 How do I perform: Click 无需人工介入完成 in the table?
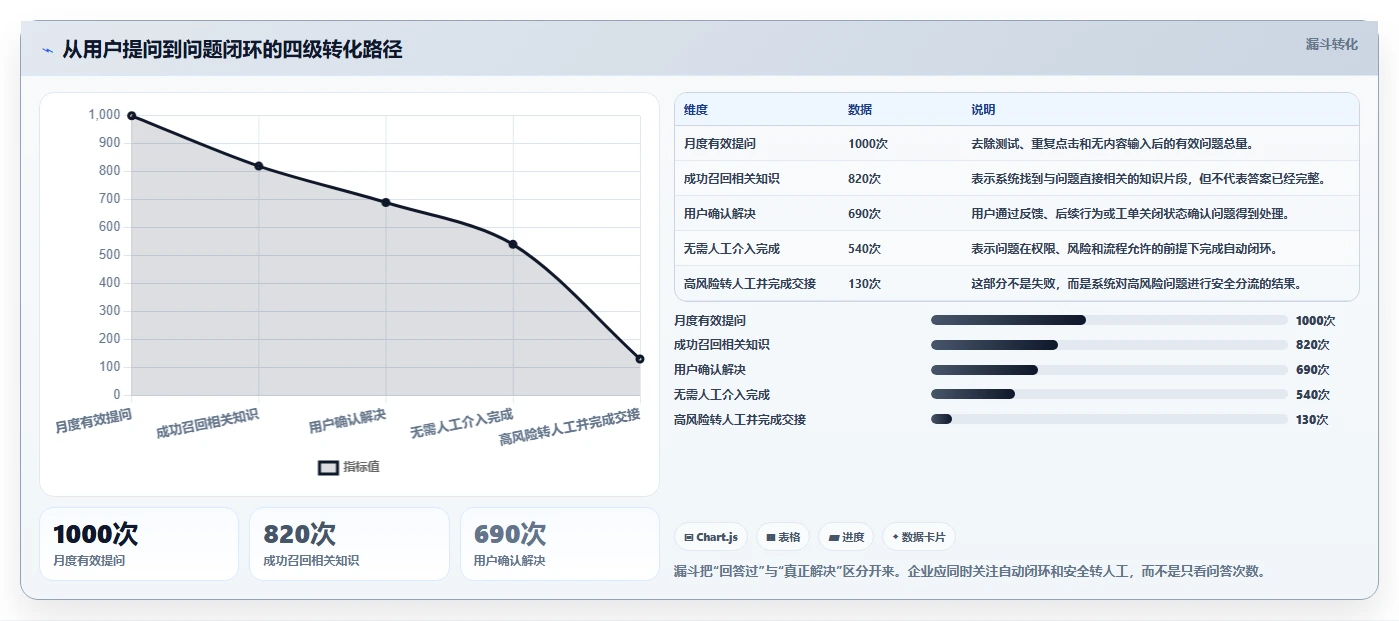click(x=732, y=249)
